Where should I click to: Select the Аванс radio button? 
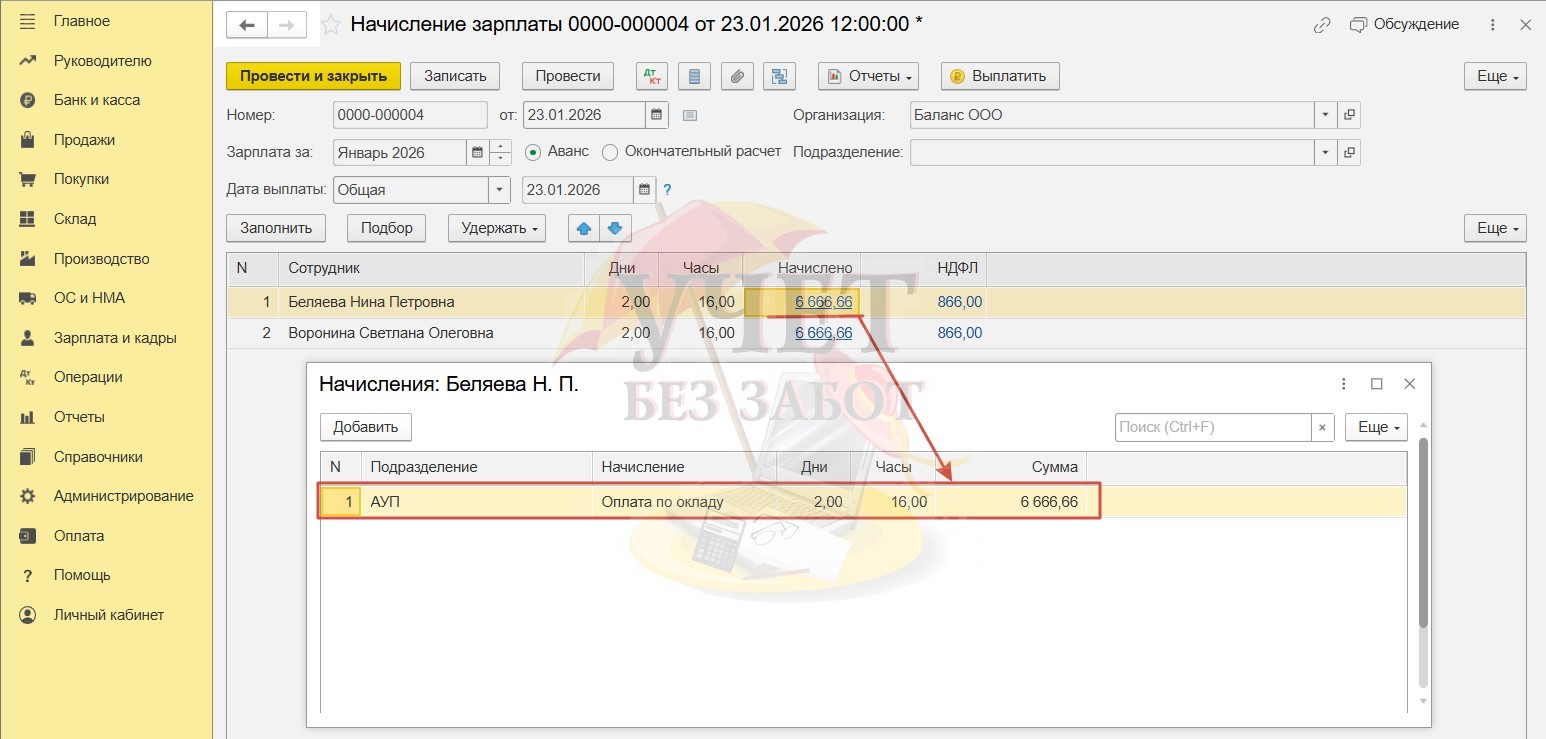533,152
